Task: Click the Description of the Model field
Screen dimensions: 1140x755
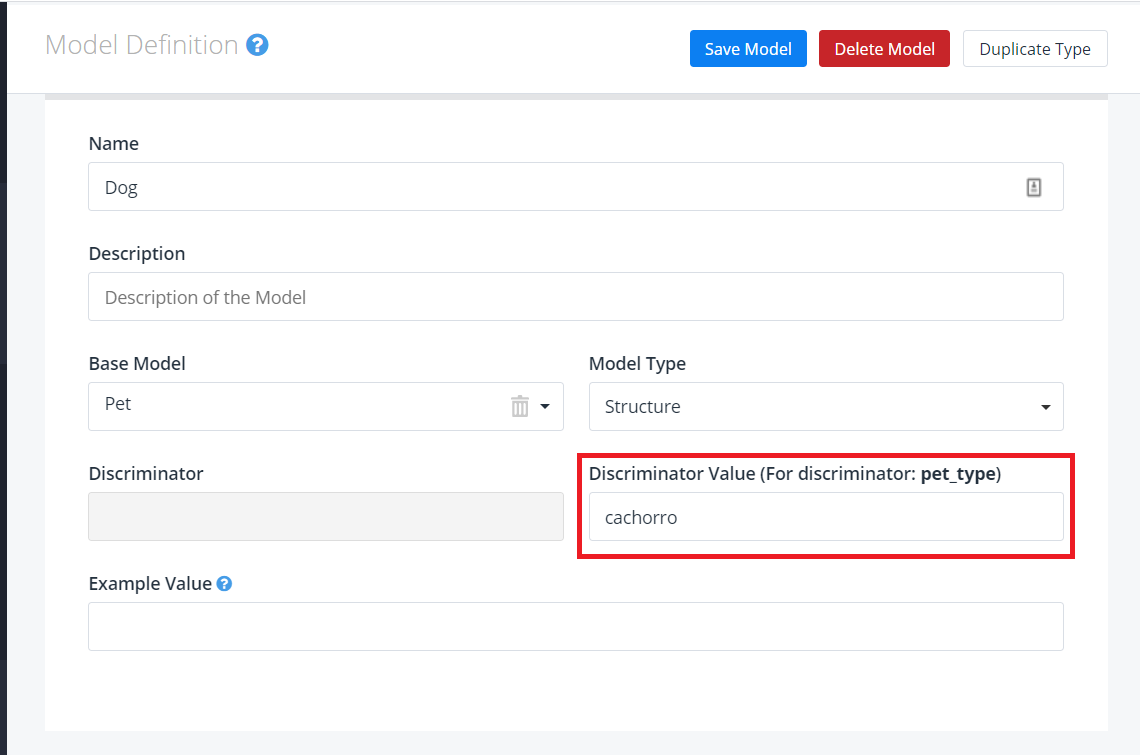Action: [576, 297]
